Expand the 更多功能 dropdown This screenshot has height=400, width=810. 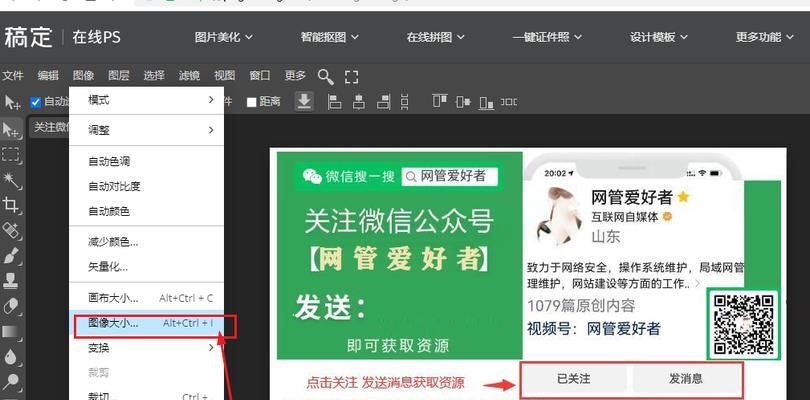pos(765,37)
